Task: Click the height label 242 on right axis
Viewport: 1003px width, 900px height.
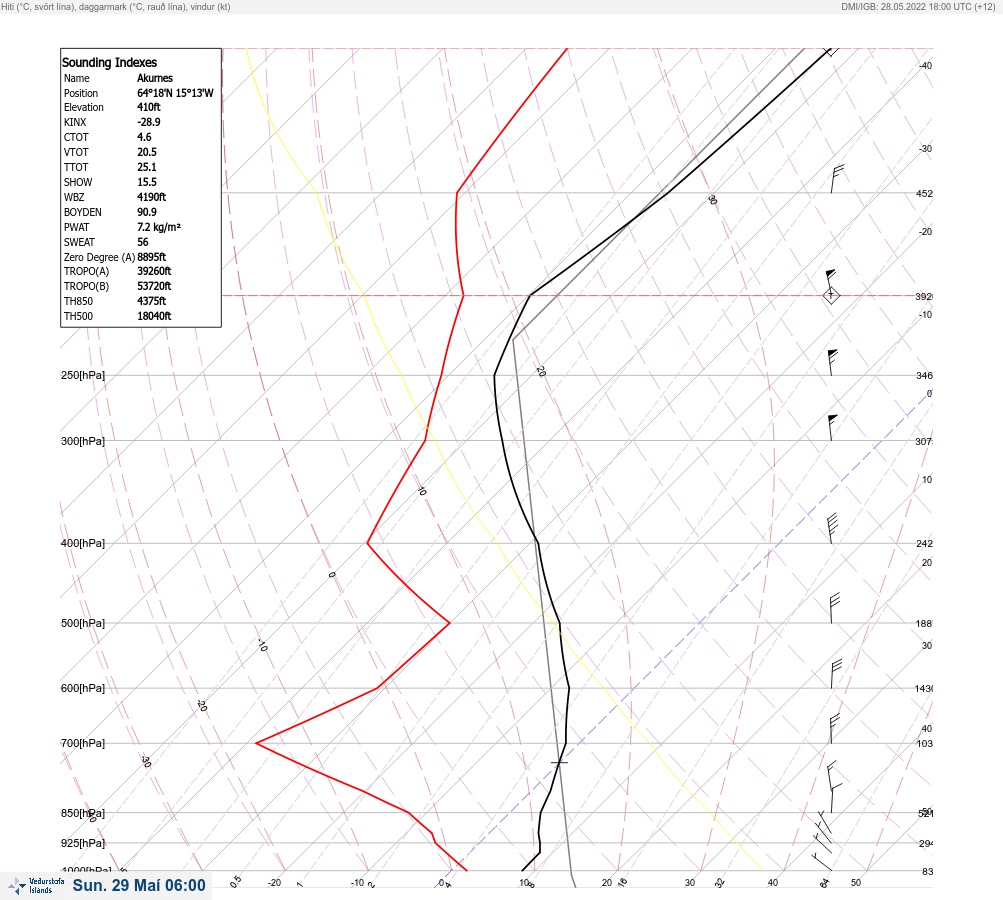Action: tap(924, 544)
